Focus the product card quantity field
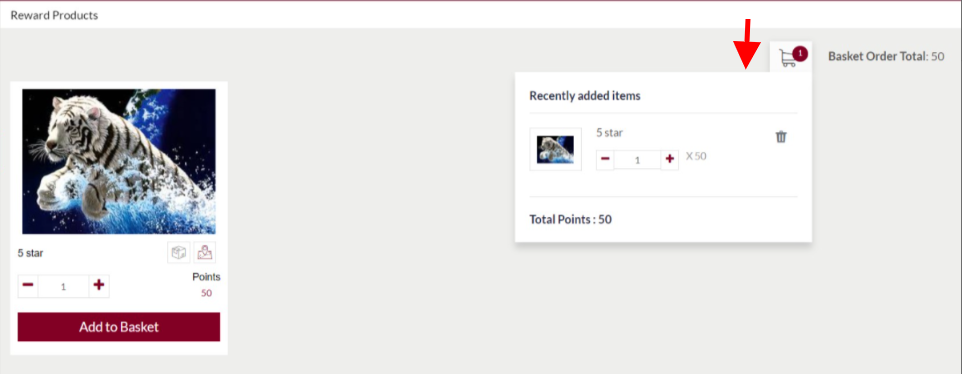962x374 pixels. click(63, 286)
